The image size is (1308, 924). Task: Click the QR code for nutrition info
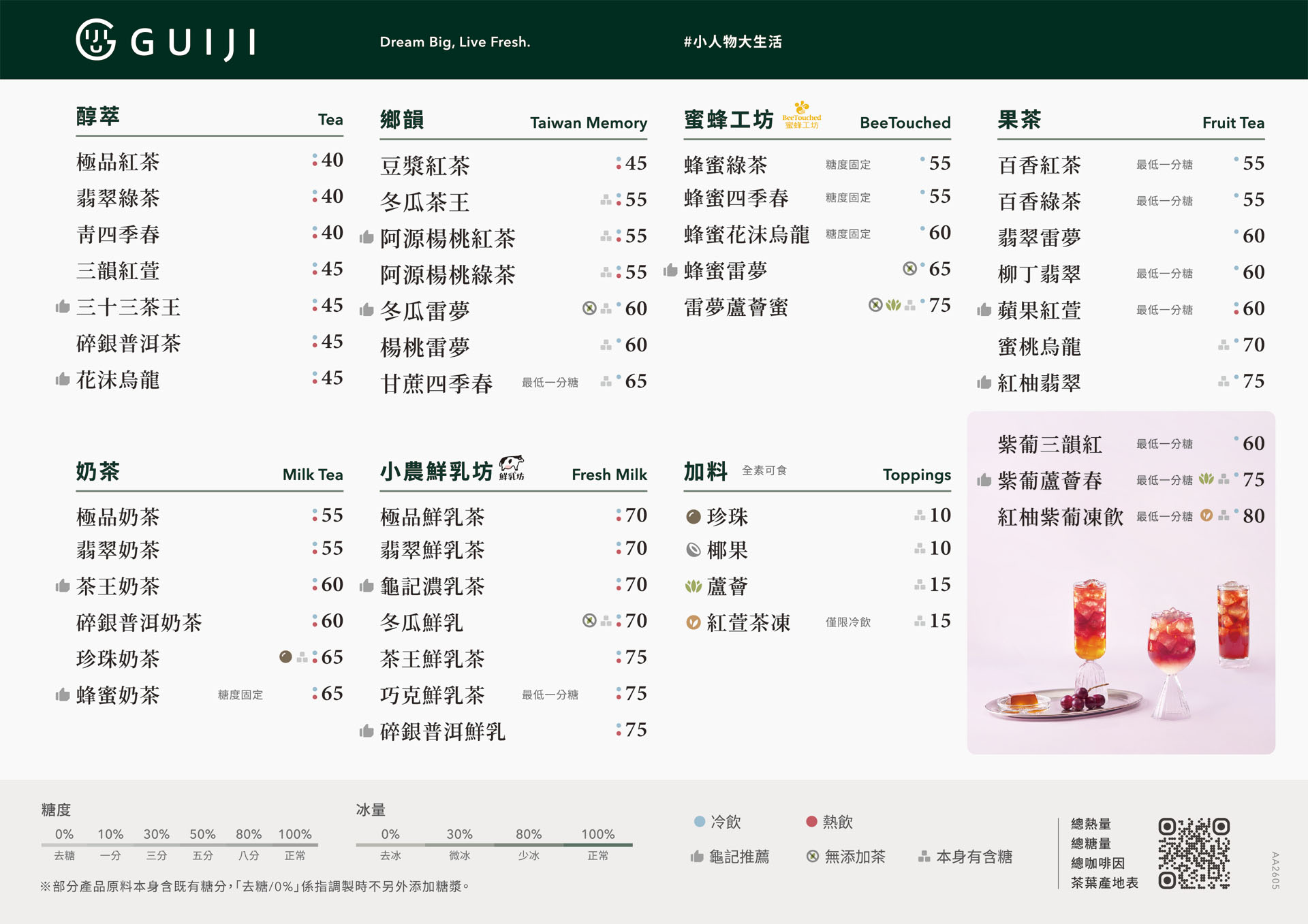tap(1194, 853)
